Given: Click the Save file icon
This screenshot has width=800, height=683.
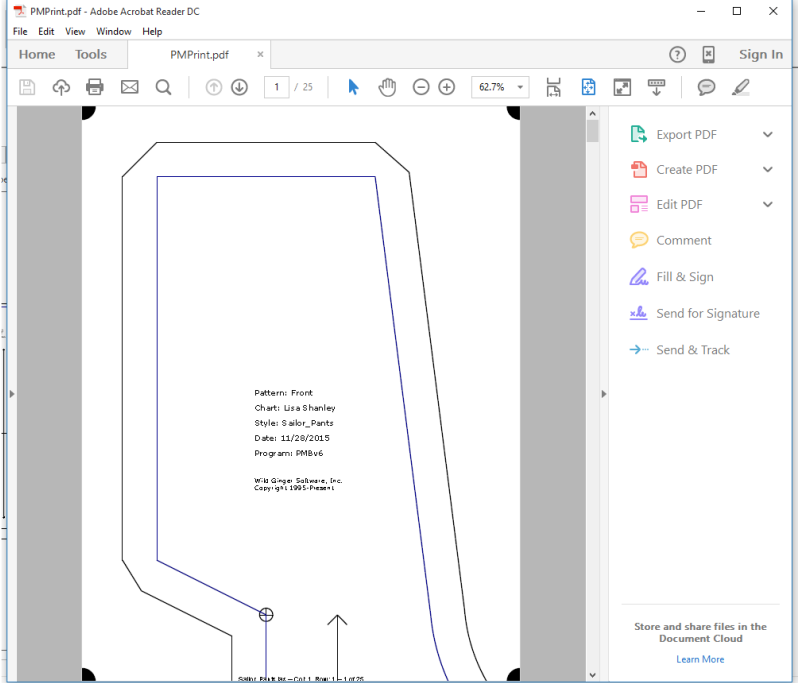Looking at the screenshot, I should (x=28, y=87).
